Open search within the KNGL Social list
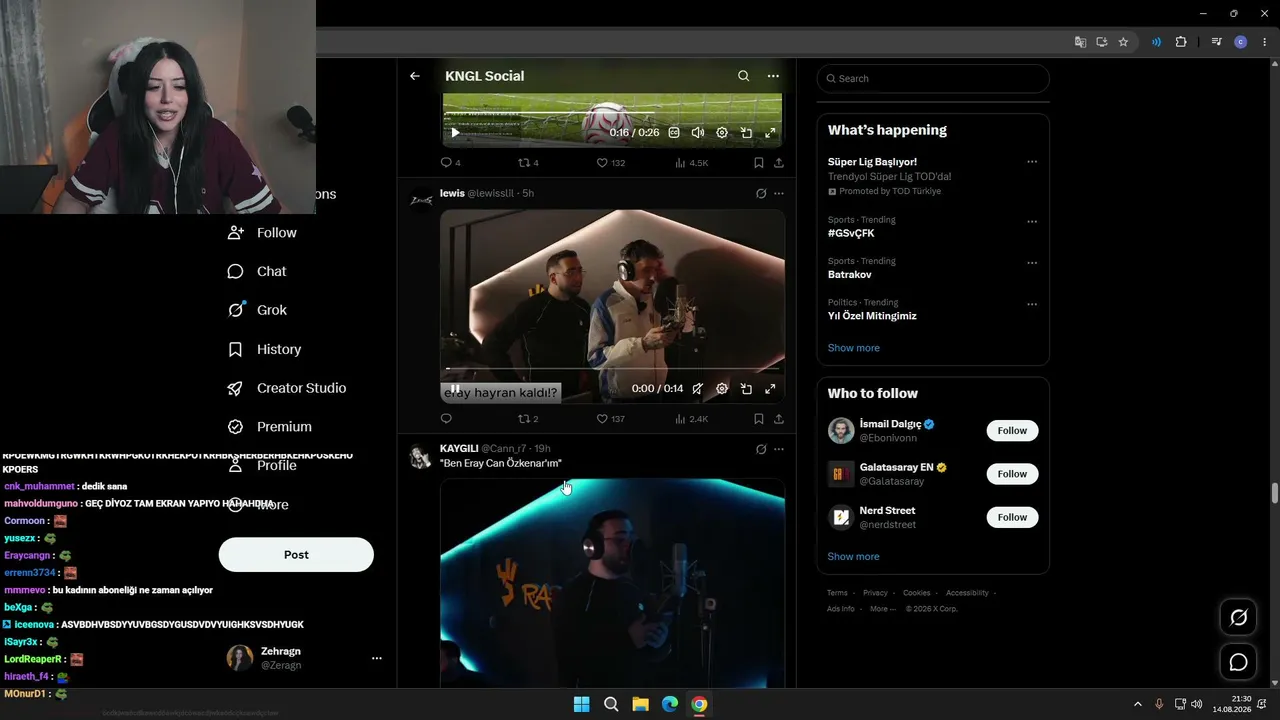This screenshot has width=1280, height=720. (743, 76)
